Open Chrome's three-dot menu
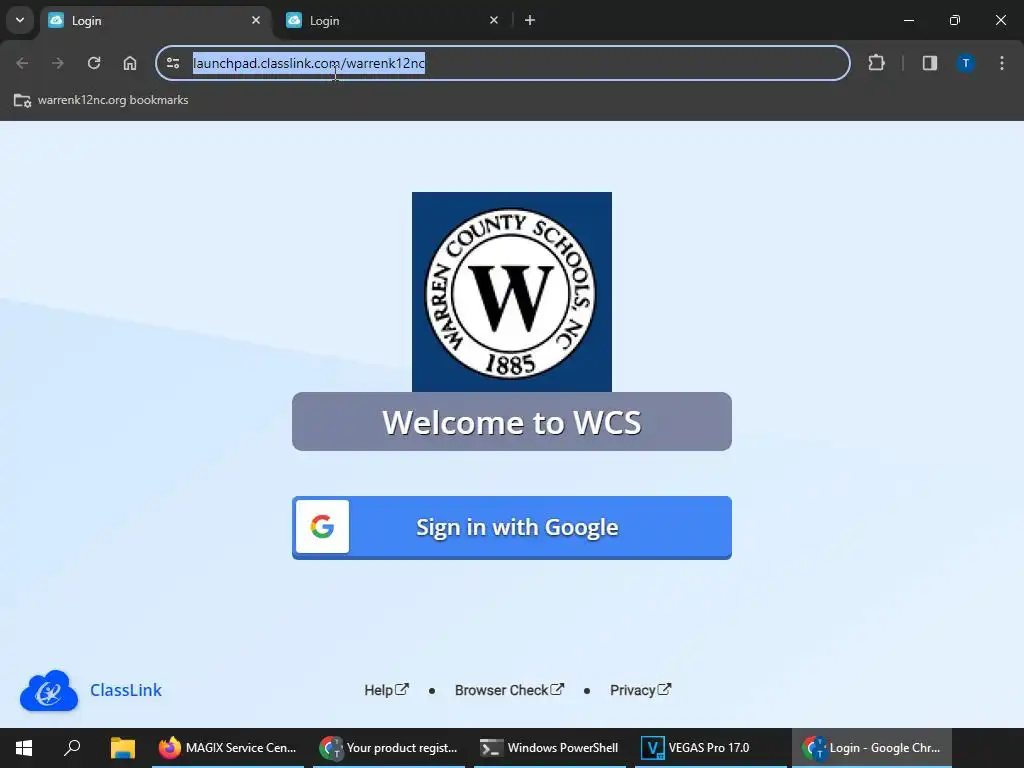 point(1002,63)
